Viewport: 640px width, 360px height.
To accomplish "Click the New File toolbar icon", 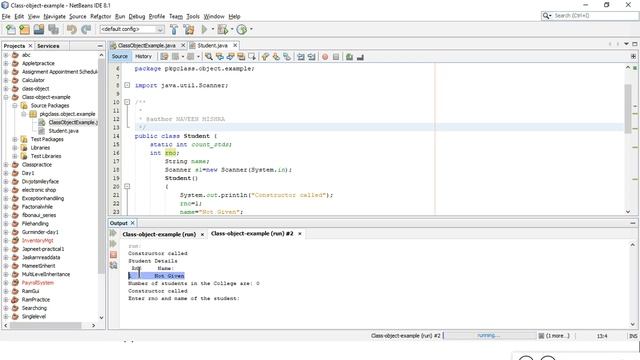I will pos(11,29).
